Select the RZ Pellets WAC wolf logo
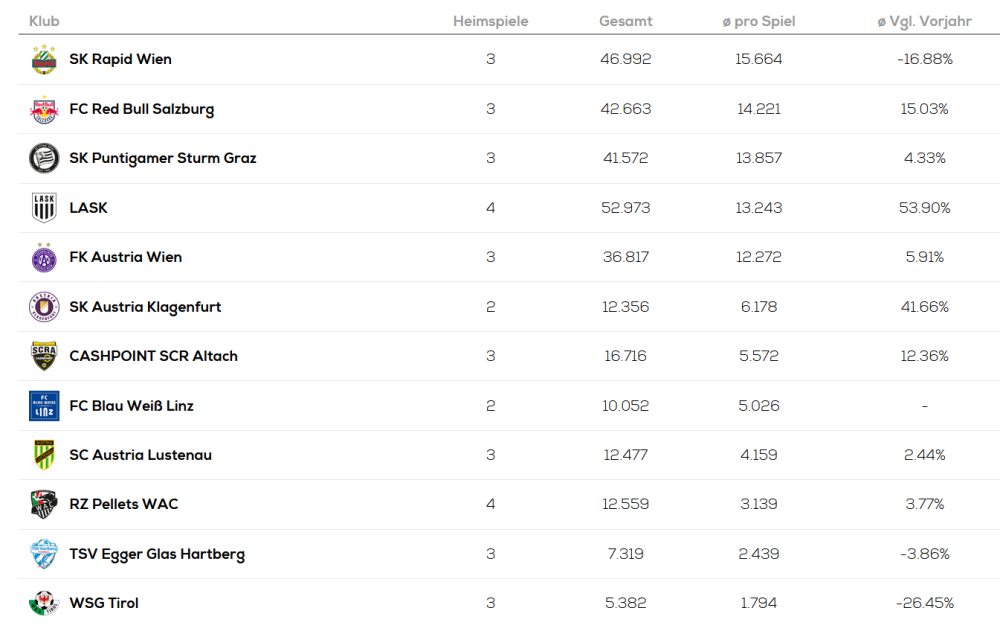This screenshot has height=637, width=1000. pos(44,504)
